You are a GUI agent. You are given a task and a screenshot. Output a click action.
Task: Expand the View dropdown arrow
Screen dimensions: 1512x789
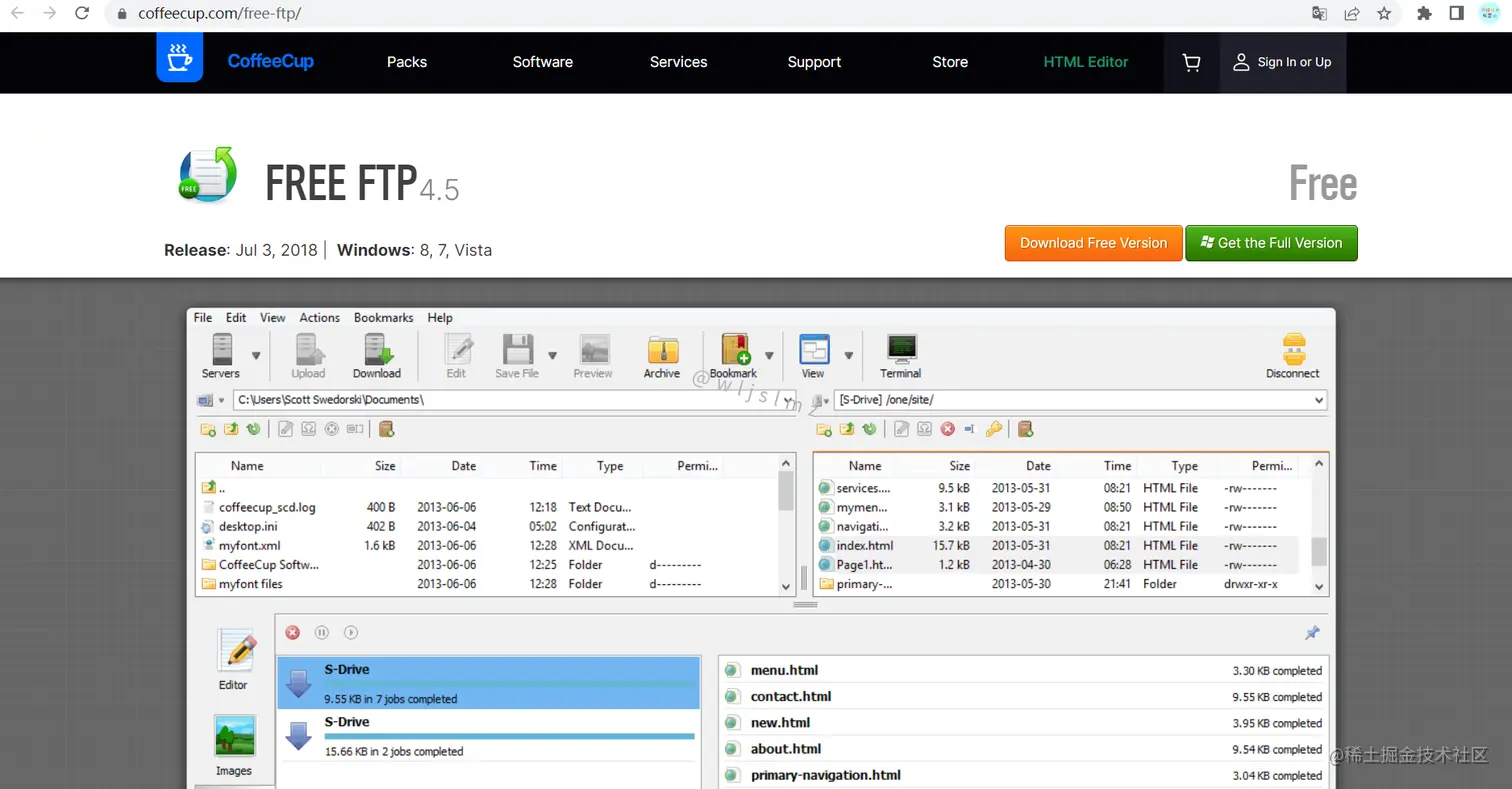tap(849, 355)
